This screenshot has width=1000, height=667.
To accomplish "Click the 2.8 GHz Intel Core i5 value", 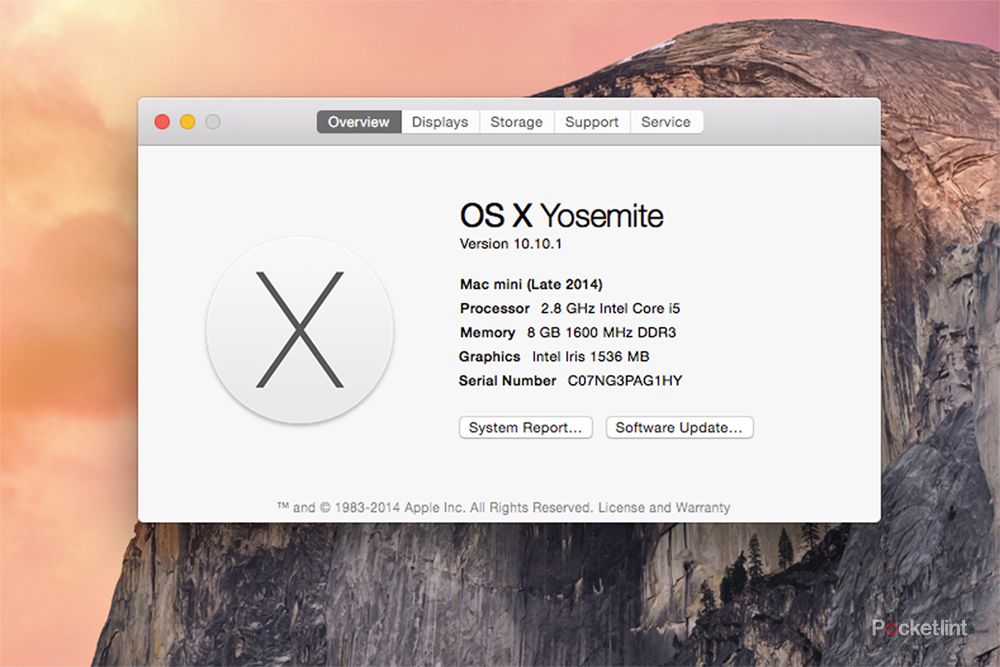I will (x=610, y=308).
